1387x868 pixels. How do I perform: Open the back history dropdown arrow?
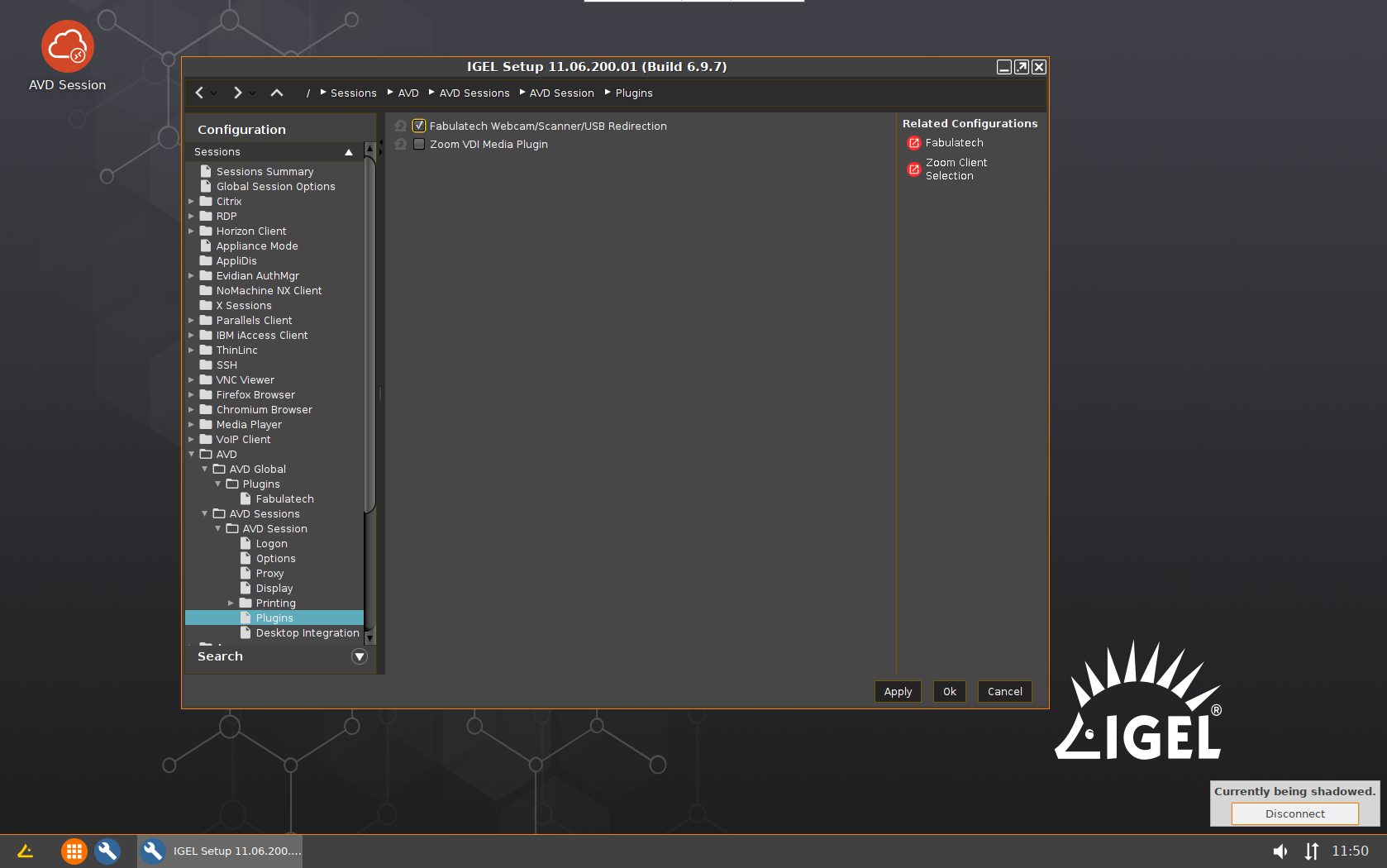point(214,93)
